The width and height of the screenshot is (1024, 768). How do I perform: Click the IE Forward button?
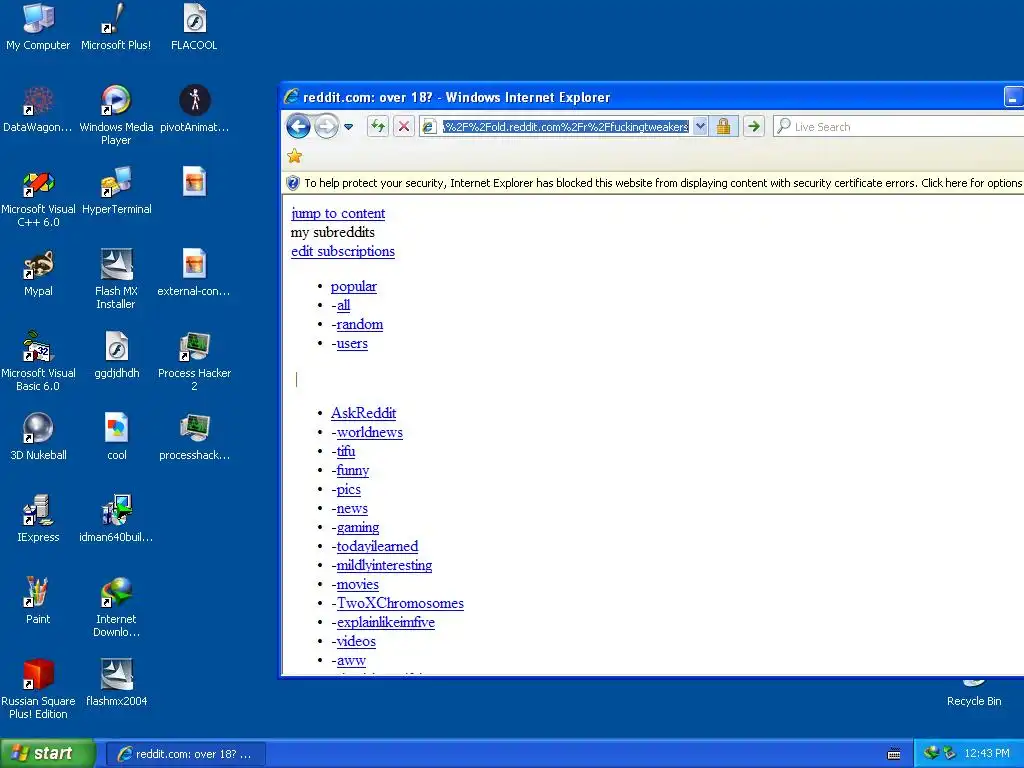point(326,126)
